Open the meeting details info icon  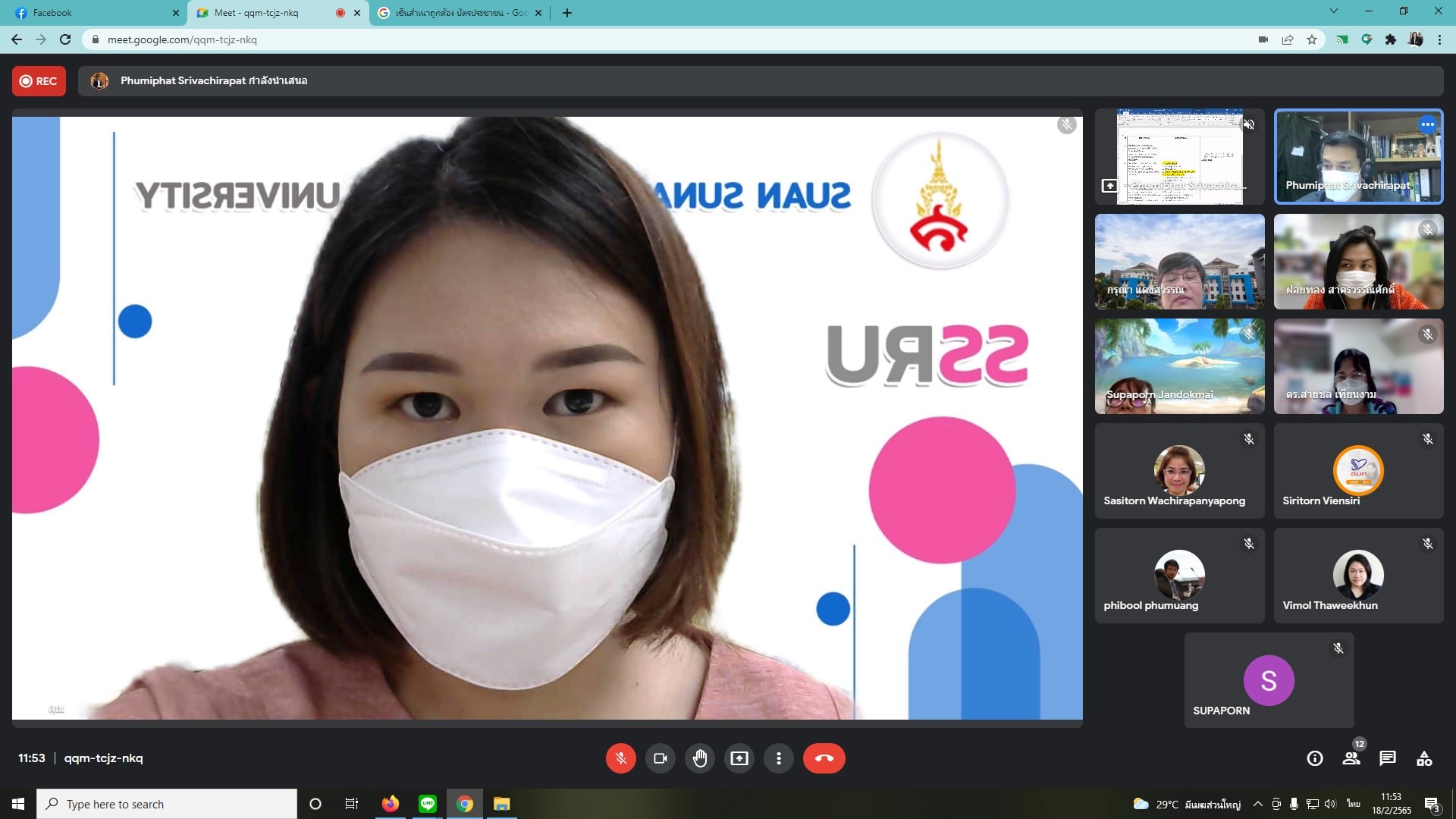1314,758
